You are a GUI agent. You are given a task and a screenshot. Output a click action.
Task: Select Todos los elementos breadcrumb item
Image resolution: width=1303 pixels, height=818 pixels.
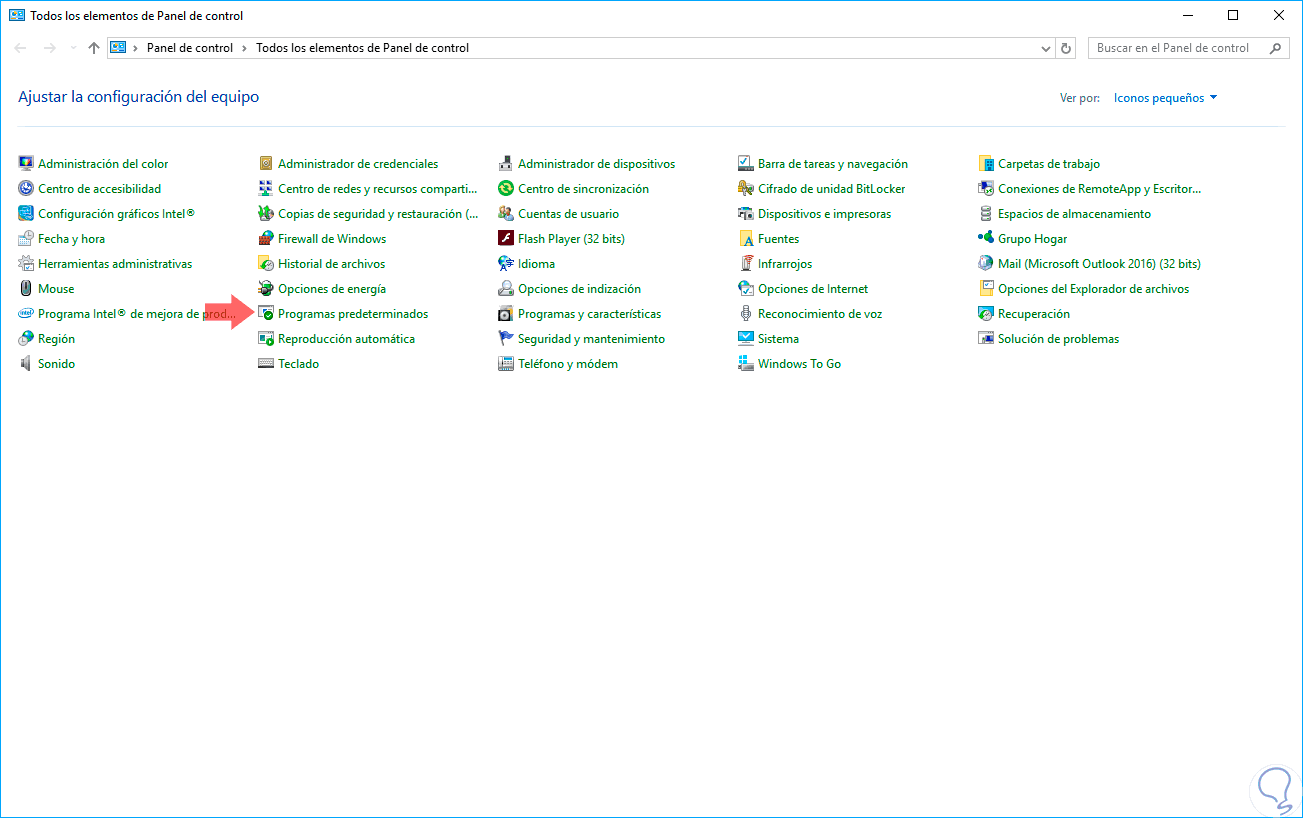click(x=362, y=48)
